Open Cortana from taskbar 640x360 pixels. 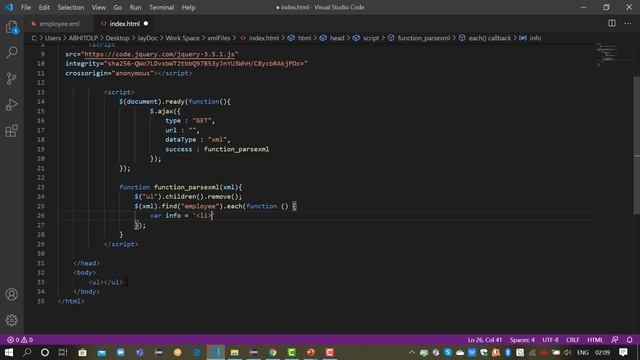click(45, 352)
